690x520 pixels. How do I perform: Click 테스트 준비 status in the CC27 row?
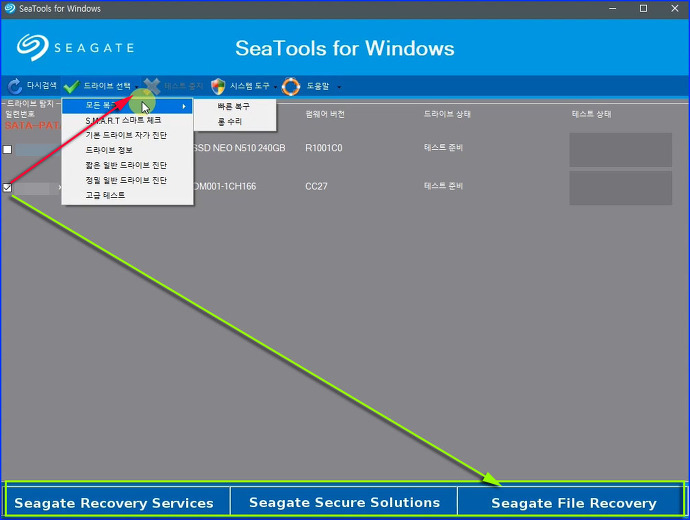[x=443, y=186]
